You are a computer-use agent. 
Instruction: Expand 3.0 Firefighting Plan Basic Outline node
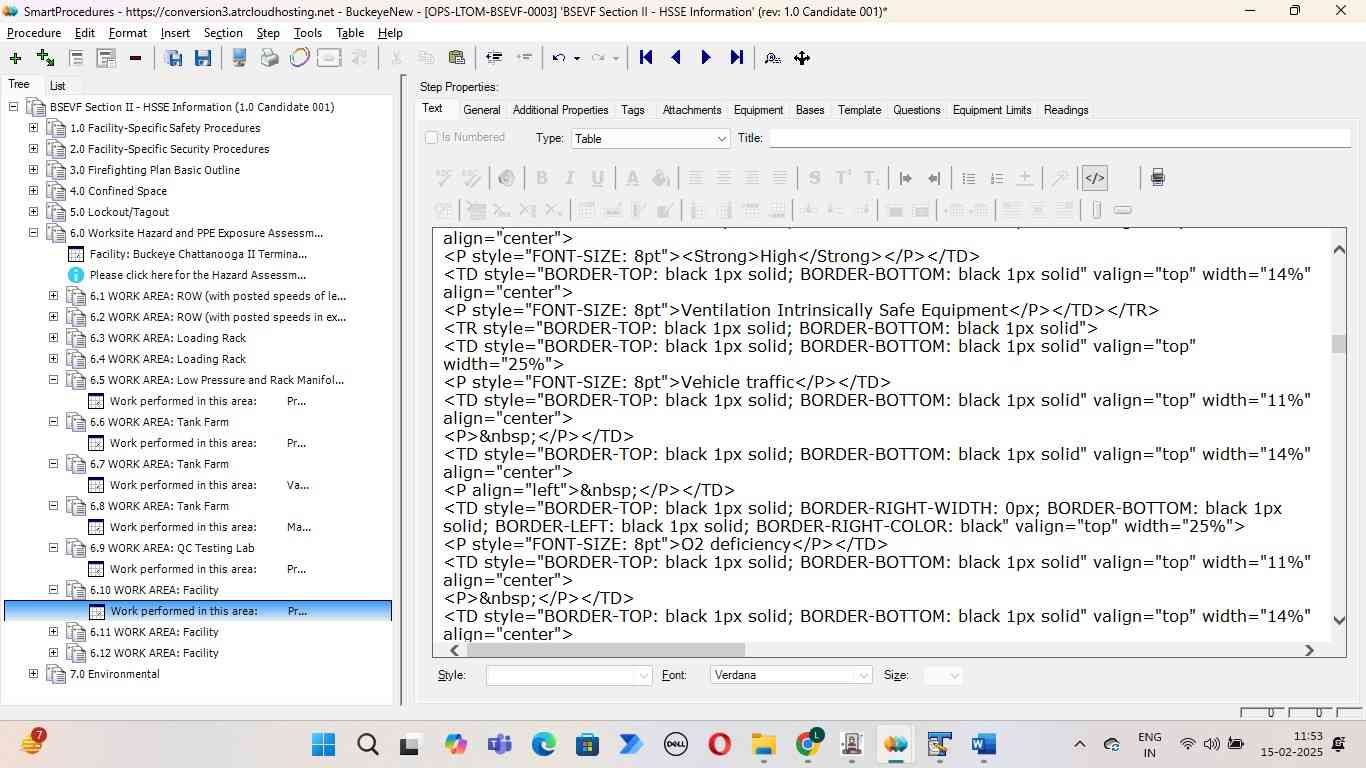33,170
